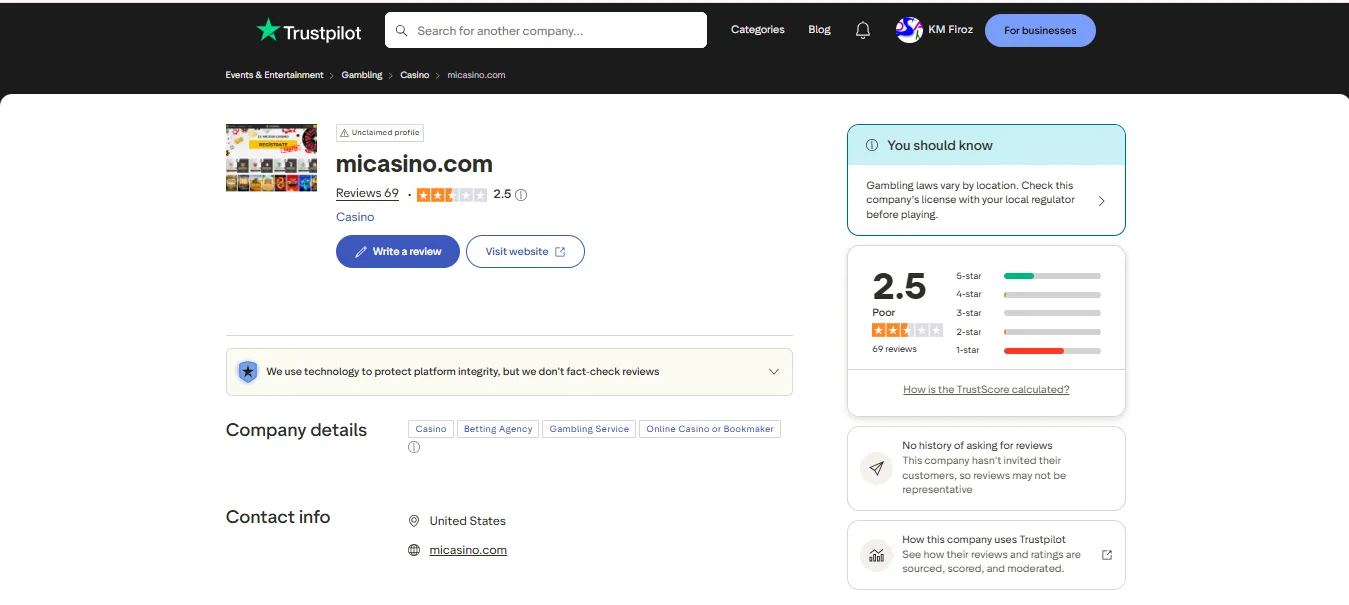Image resolution: width=1349 pixels, height=605 pixels.
Task: Open external link icon in How this company uses Trustpilot
Action: point(1107,555)
